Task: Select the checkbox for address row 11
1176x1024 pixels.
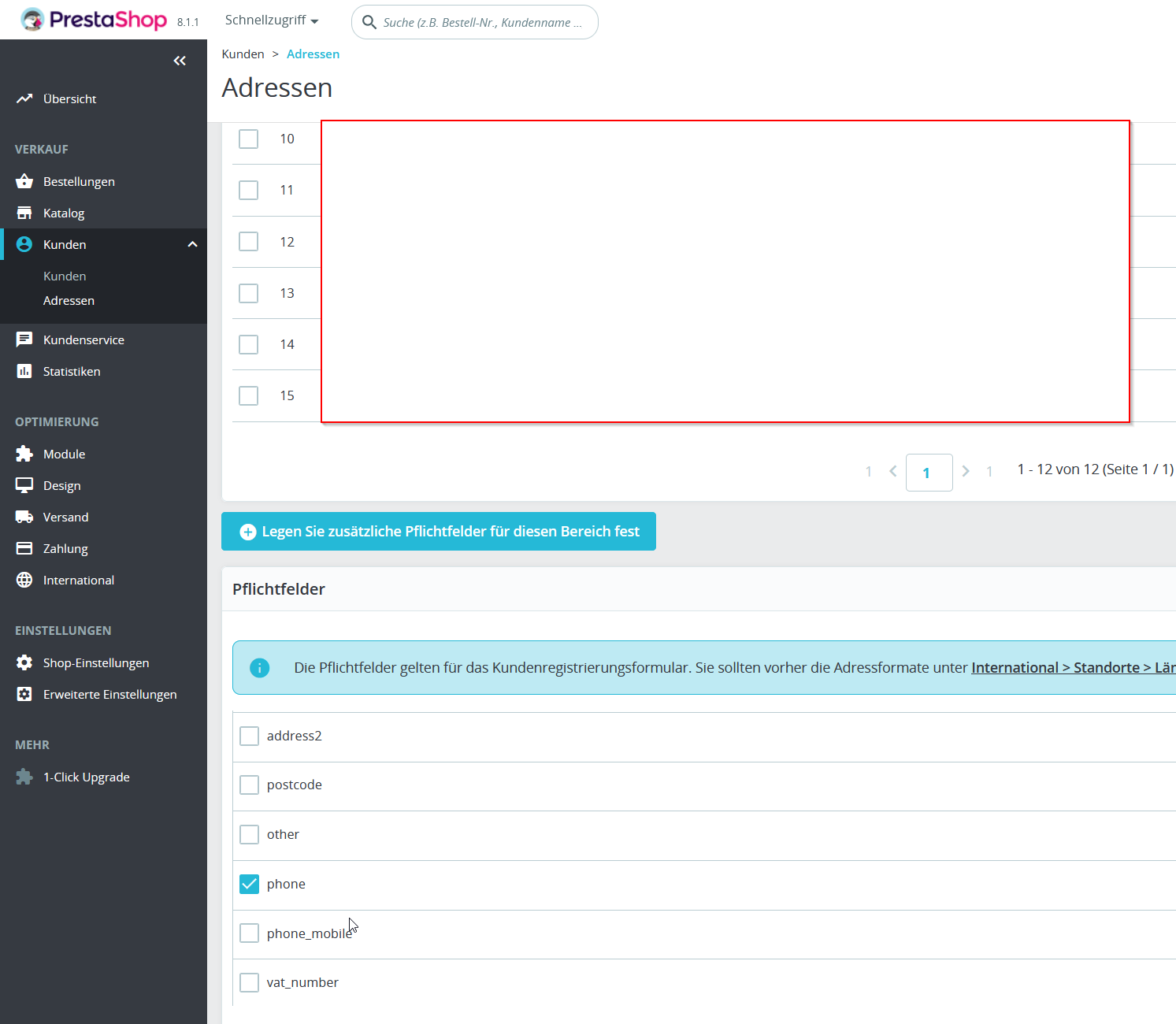Action: (248, 190)
